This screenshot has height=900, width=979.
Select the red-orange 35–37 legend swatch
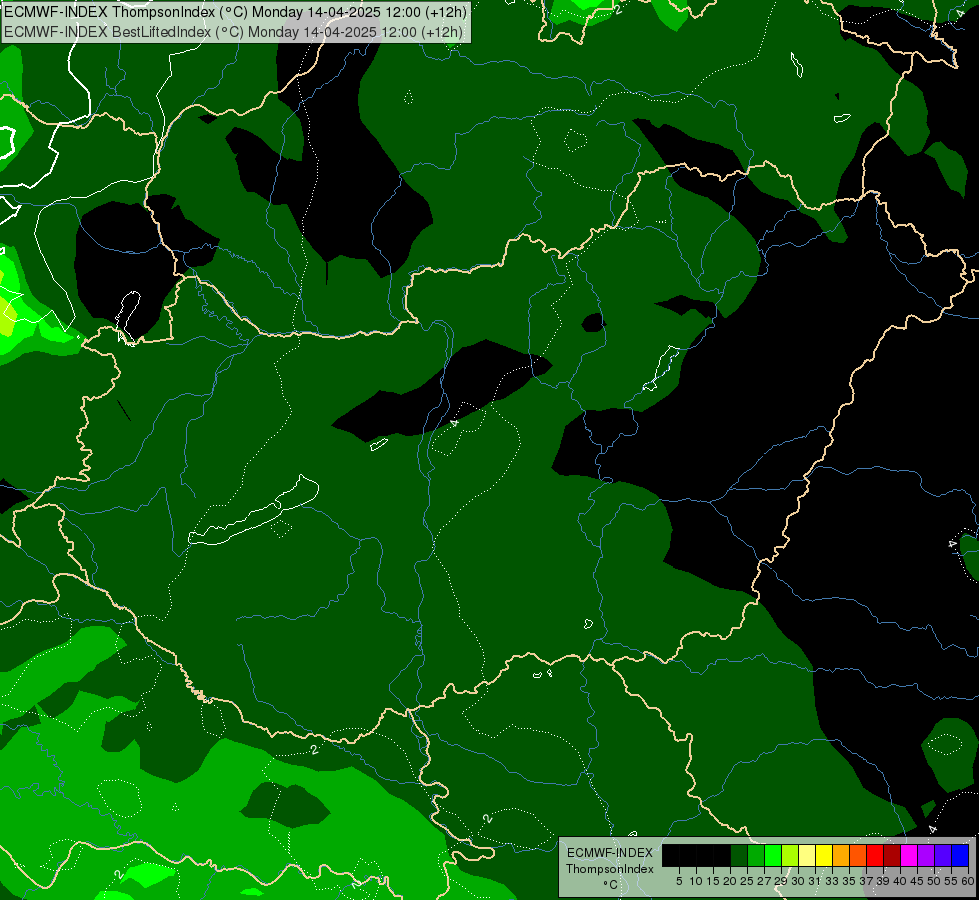[858, 855]
